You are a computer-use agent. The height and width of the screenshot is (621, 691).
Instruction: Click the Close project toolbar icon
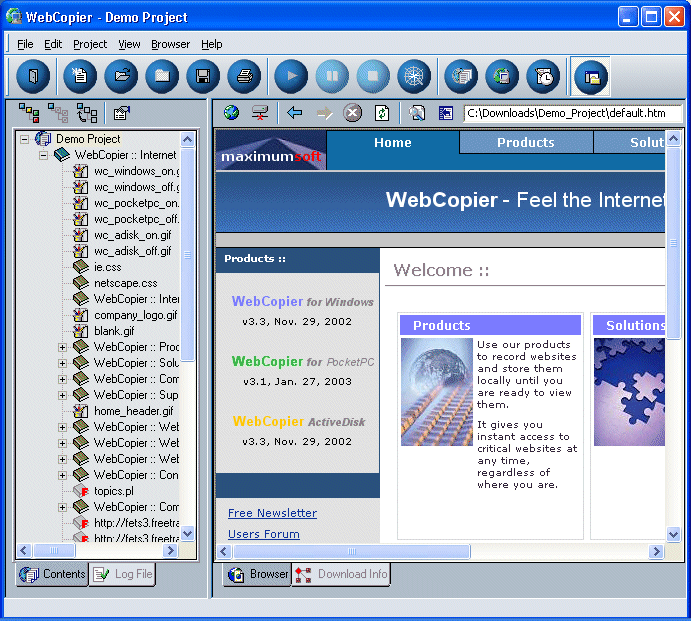pyautogui.click(x=162, y=77)
